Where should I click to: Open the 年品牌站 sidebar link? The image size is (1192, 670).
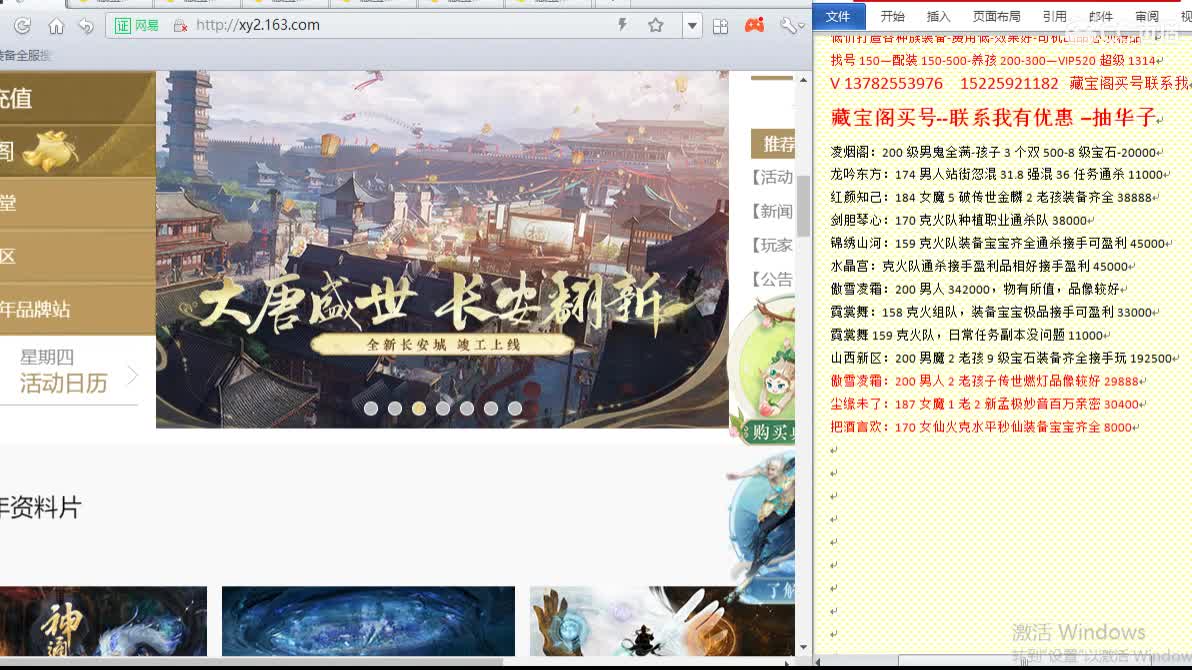point(78,309)
